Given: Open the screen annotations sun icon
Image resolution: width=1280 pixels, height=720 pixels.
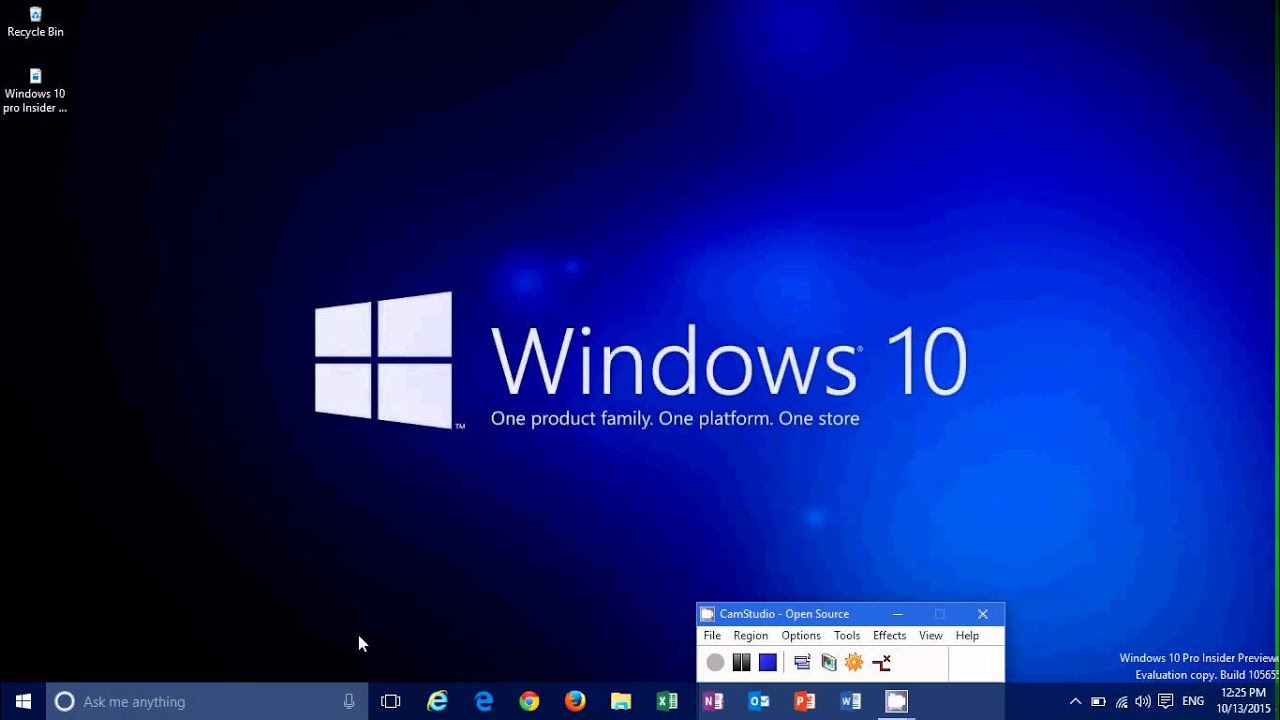Looking at the screenshot, I should click(x=854, y=662).
